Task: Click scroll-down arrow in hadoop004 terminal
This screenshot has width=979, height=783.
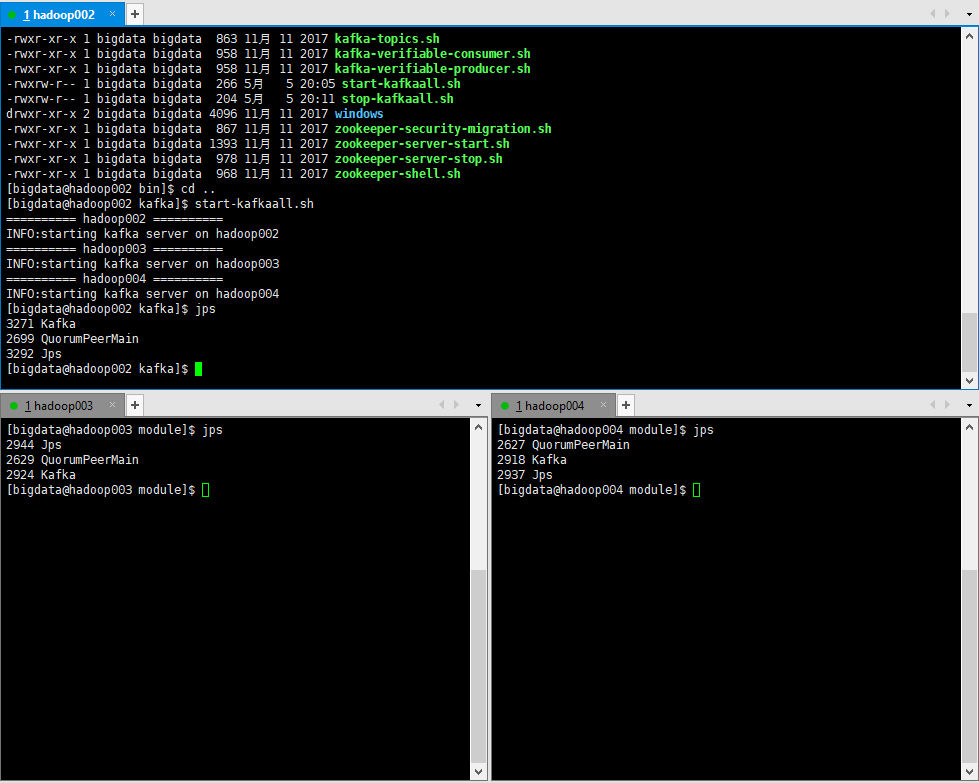Action: (969, 772)
